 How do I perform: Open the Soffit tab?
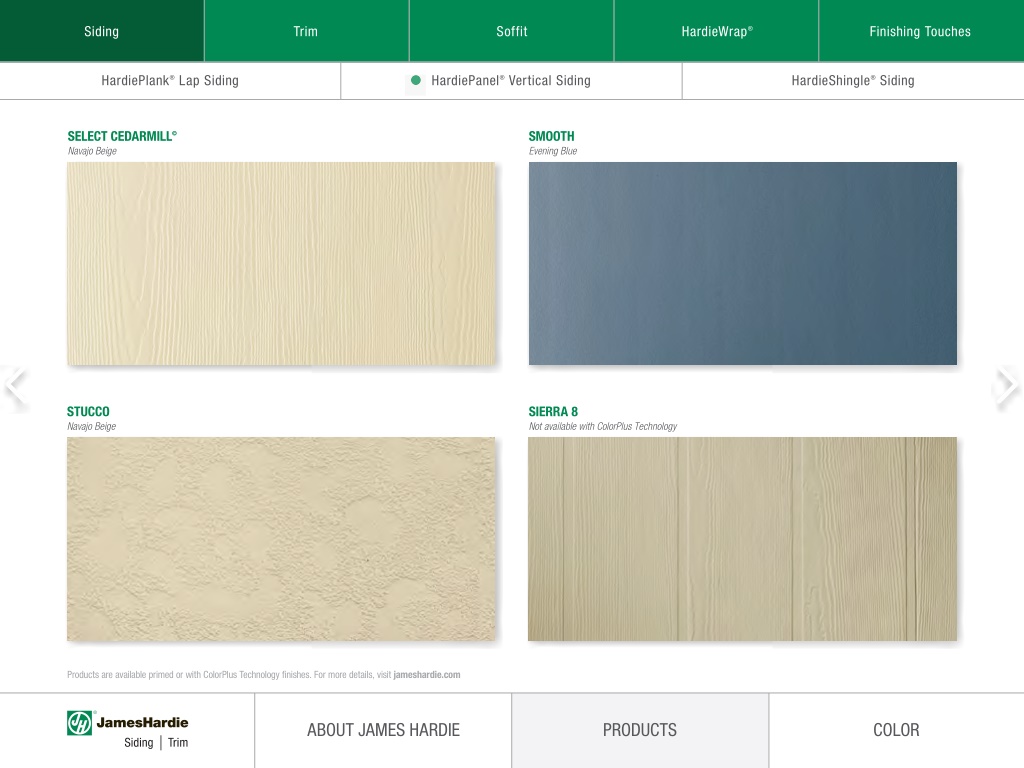pyautogui.click(x=511, y=31)
